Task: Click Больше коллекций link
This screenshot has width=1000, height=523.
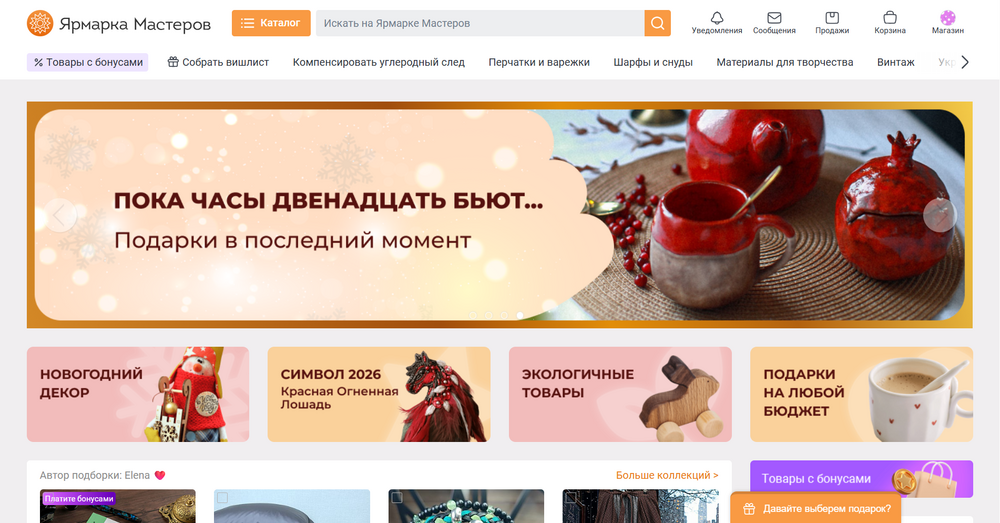Action: [667, 475]
